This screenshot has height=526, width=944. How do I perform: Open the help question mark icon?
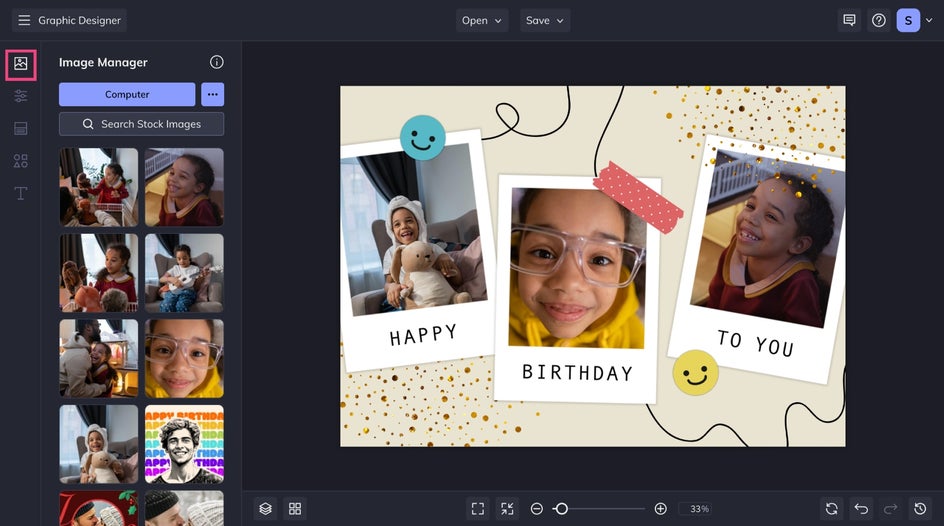pyautogui.click(x=879, y=20)
